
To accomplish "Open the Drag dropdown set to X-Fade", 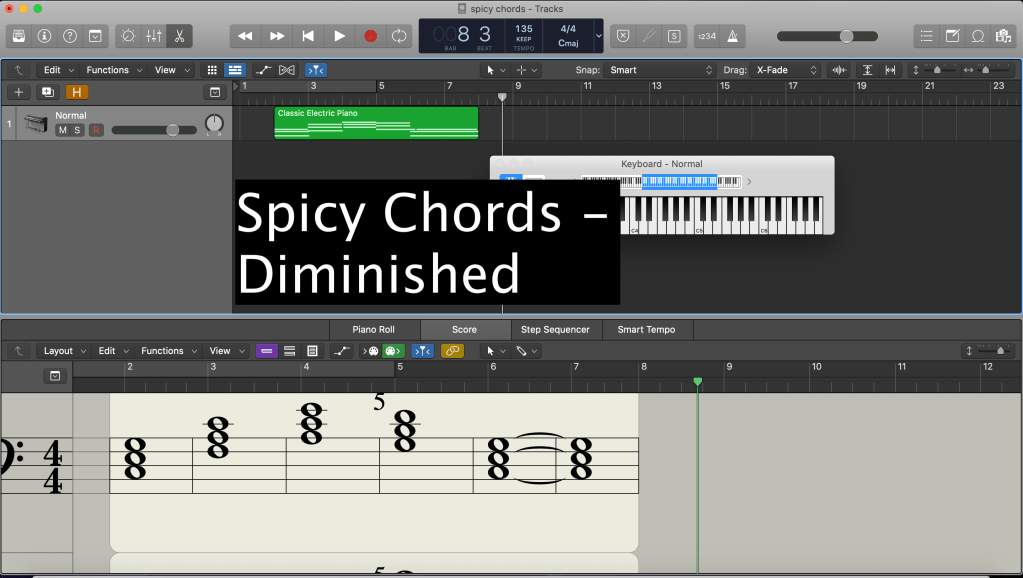I will 787,70.
